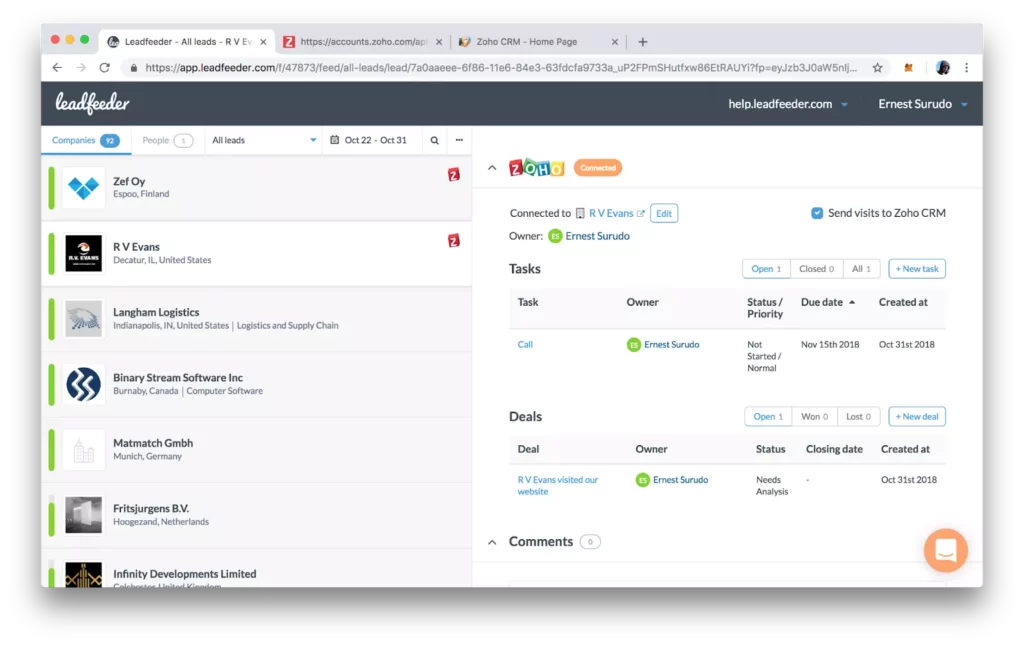
Task: Click the Leadfeeder logo in the header
Action: pos(90,103)
